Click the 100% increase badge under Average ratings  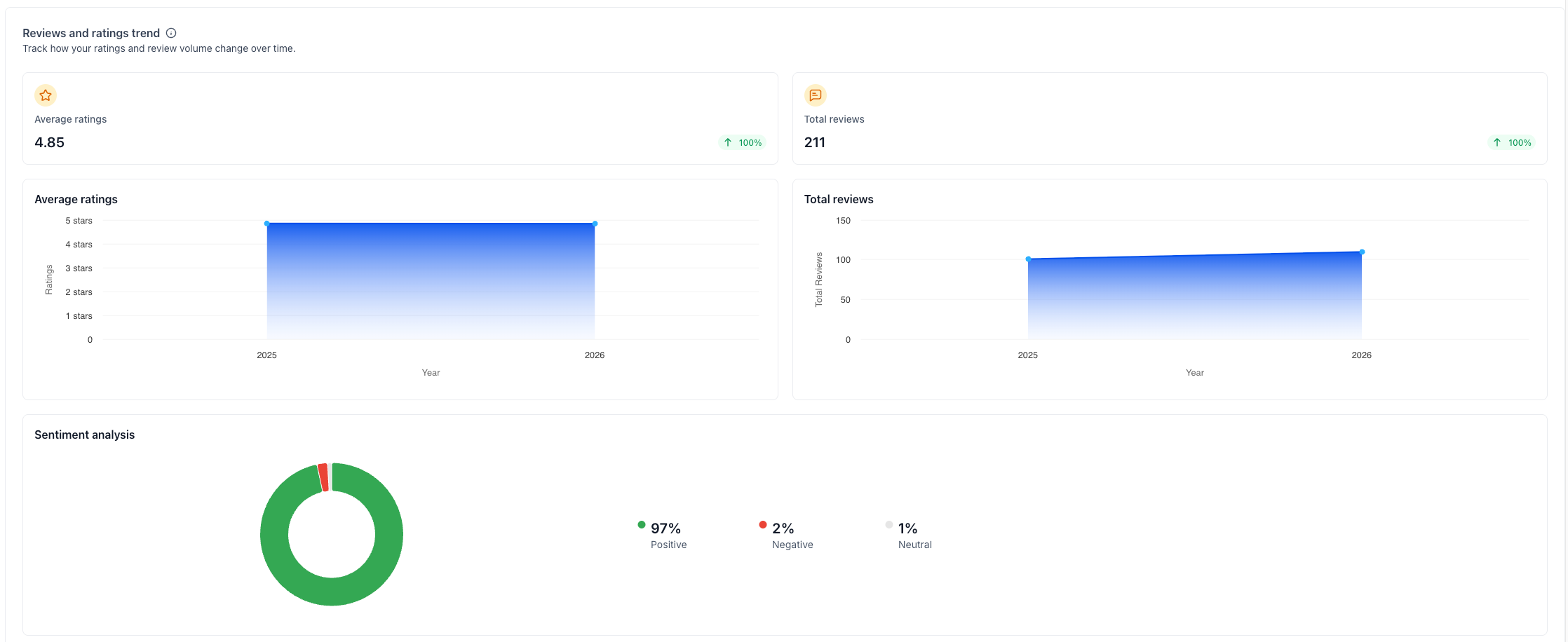click(x=742, y=142)
